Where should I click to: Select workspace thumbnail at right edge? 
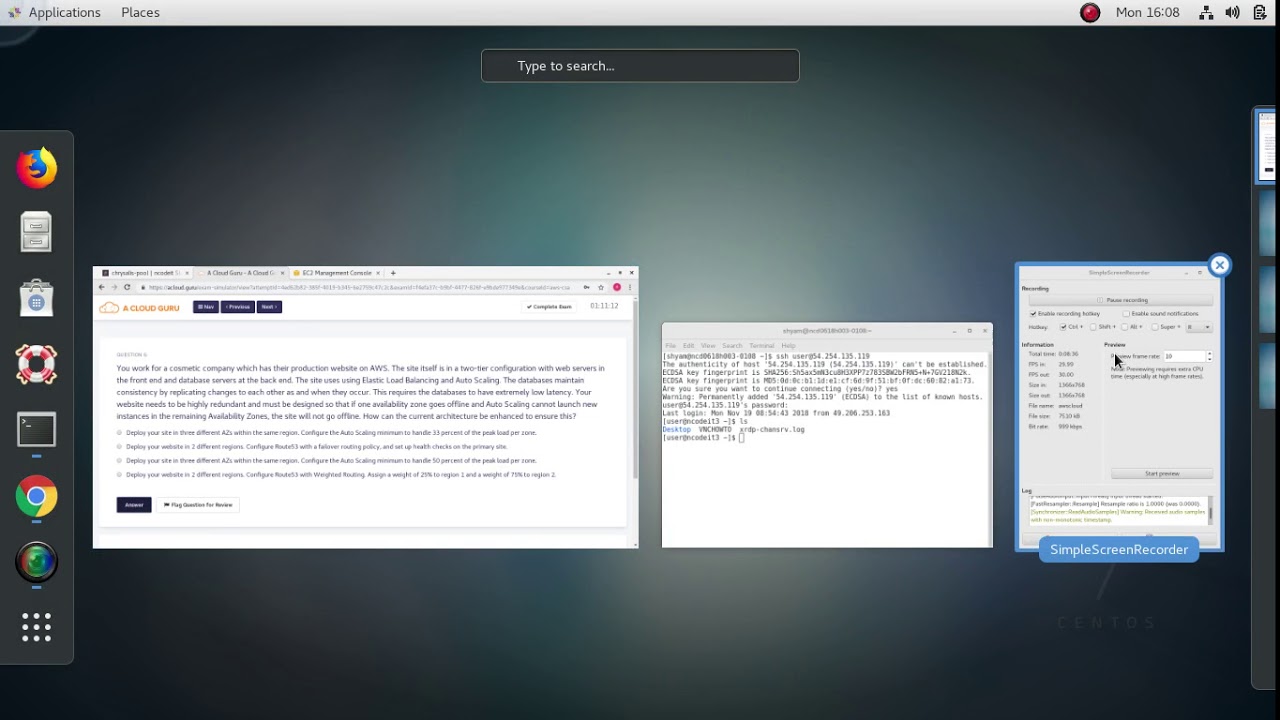1266,146
